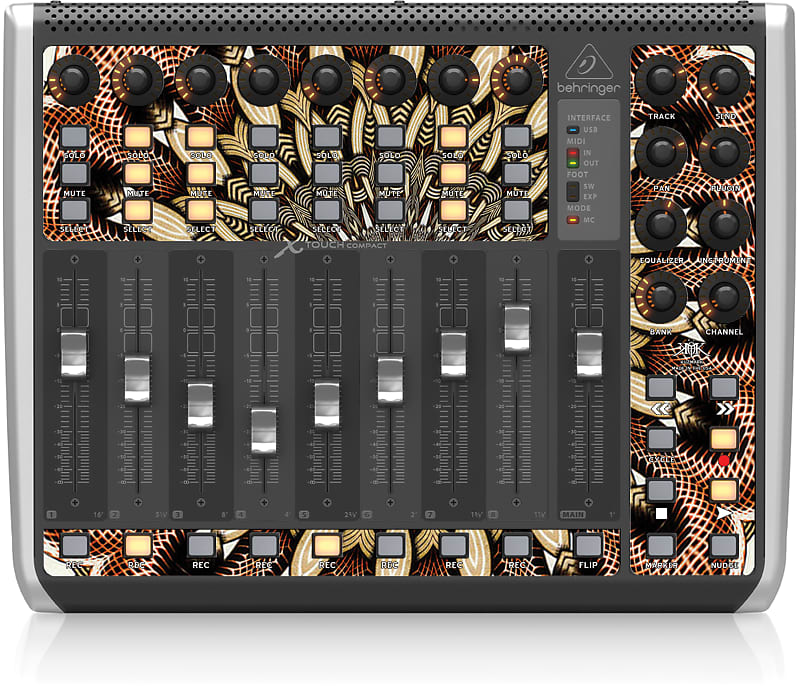Click the Behringer logo

[x=590, y=82]
